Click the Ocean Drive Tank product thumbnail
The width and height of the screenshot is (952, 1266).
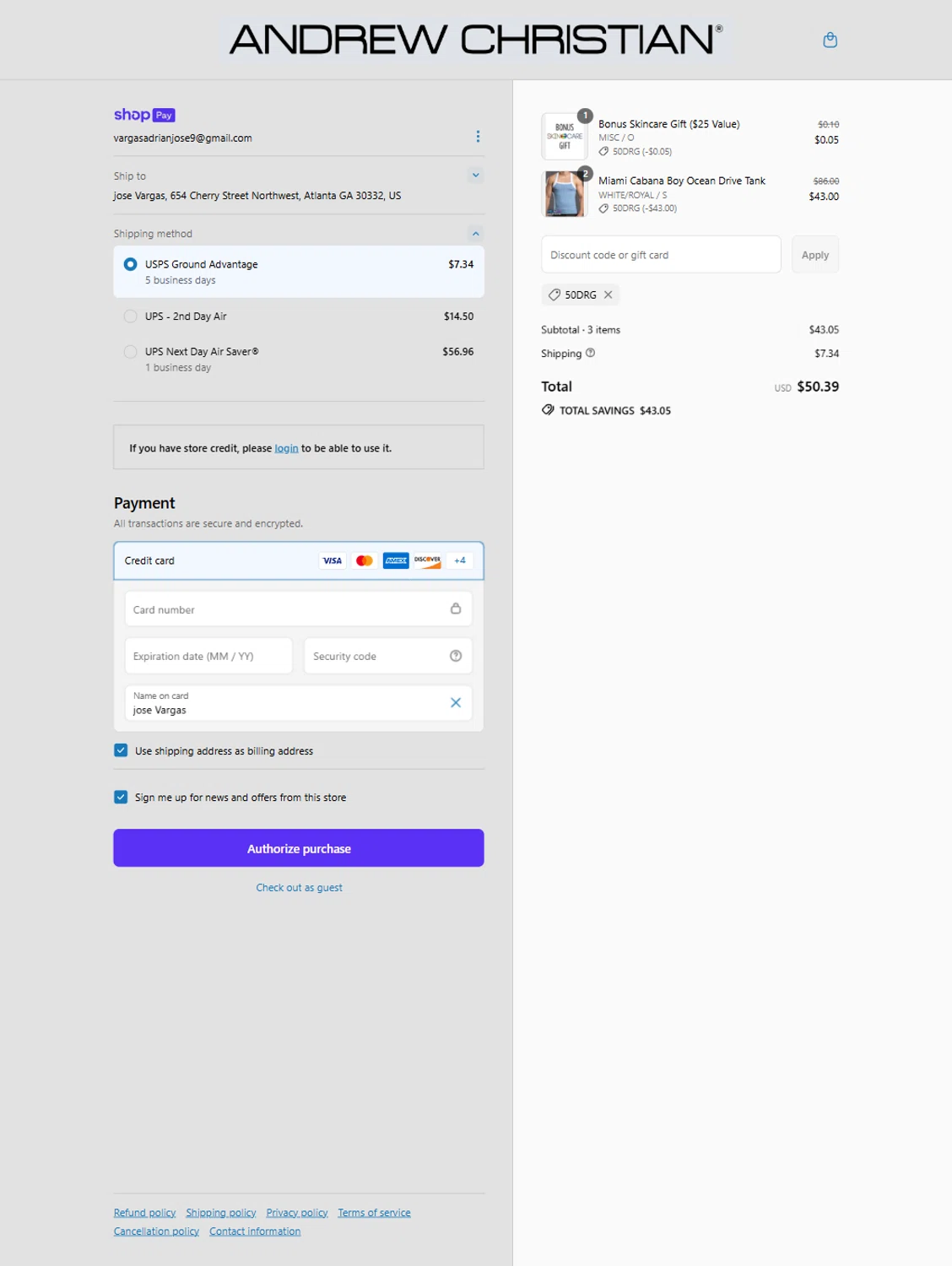pos(565,193)
